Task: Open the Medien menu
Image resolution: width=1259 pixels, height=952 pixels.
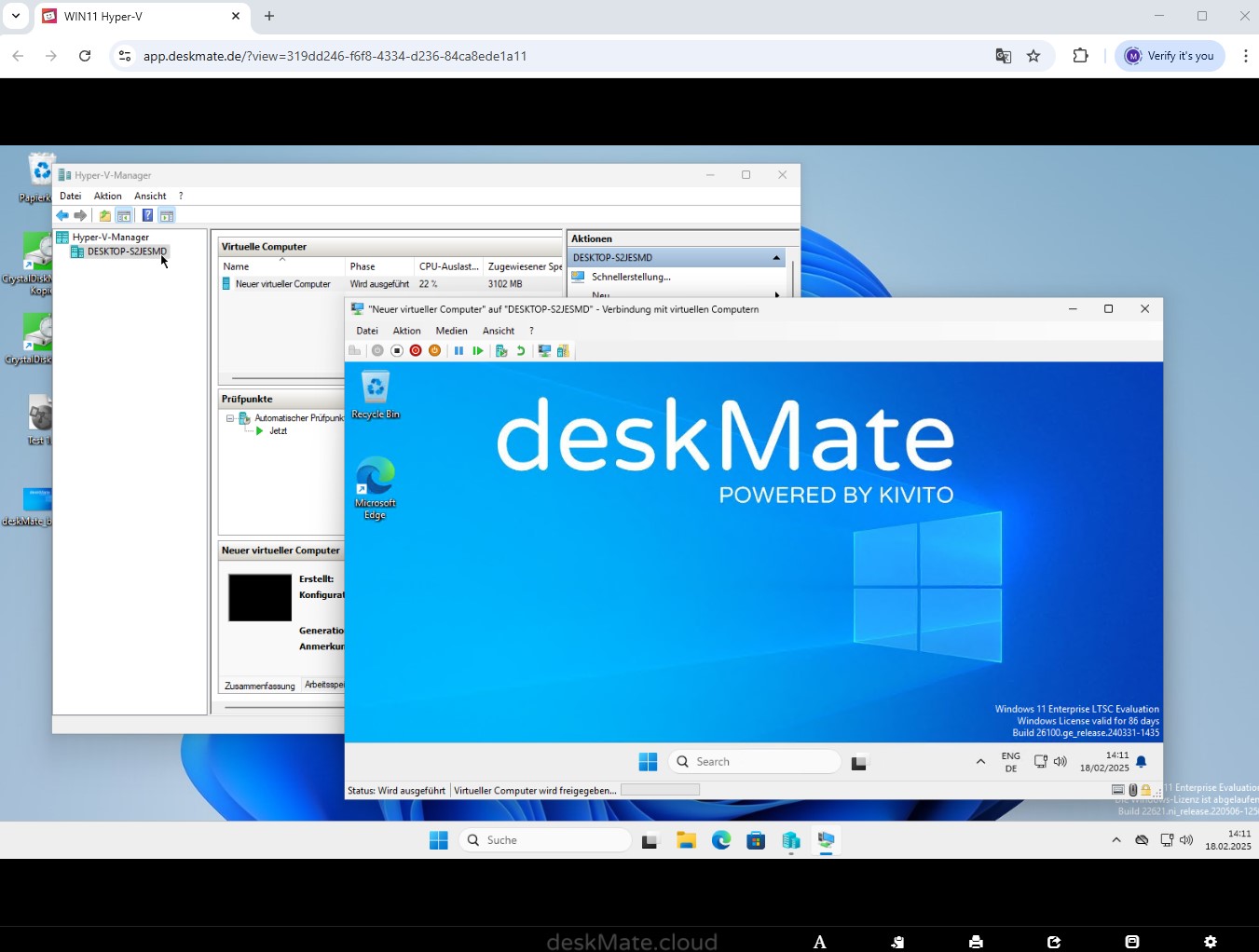Action: pyautogui.click(x=451, y=331)
